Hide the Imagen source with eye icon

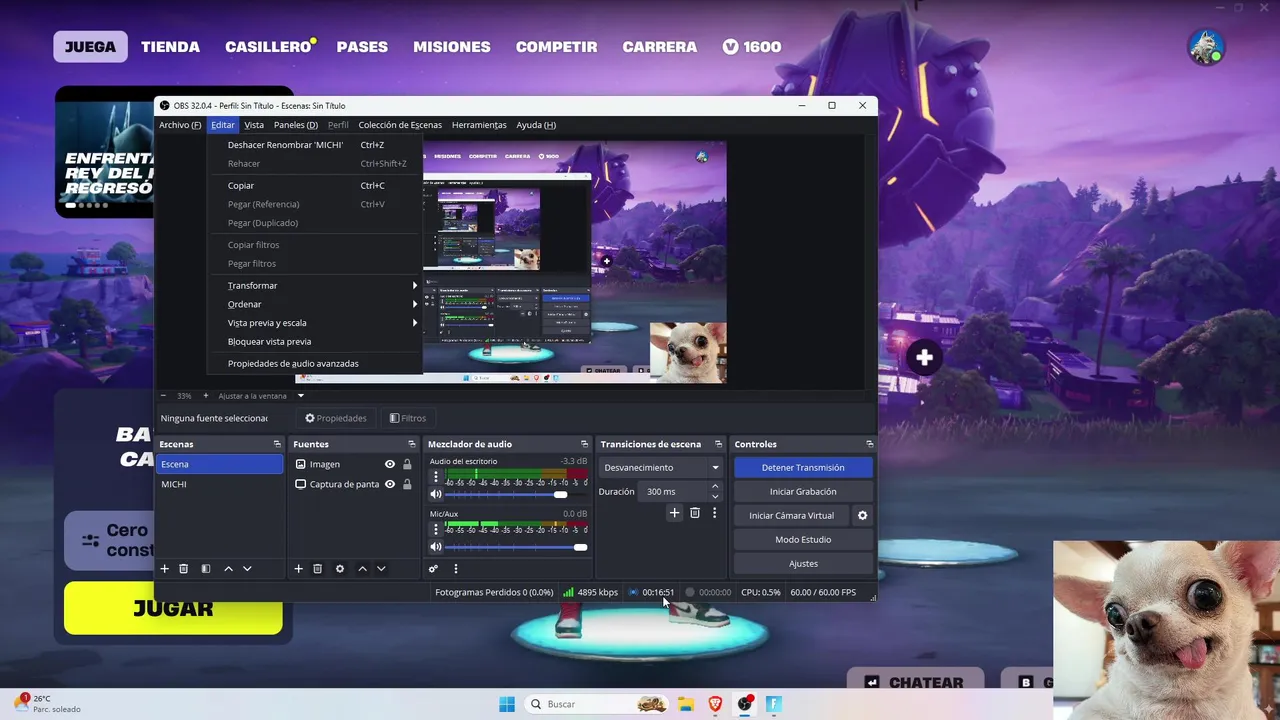390,464
